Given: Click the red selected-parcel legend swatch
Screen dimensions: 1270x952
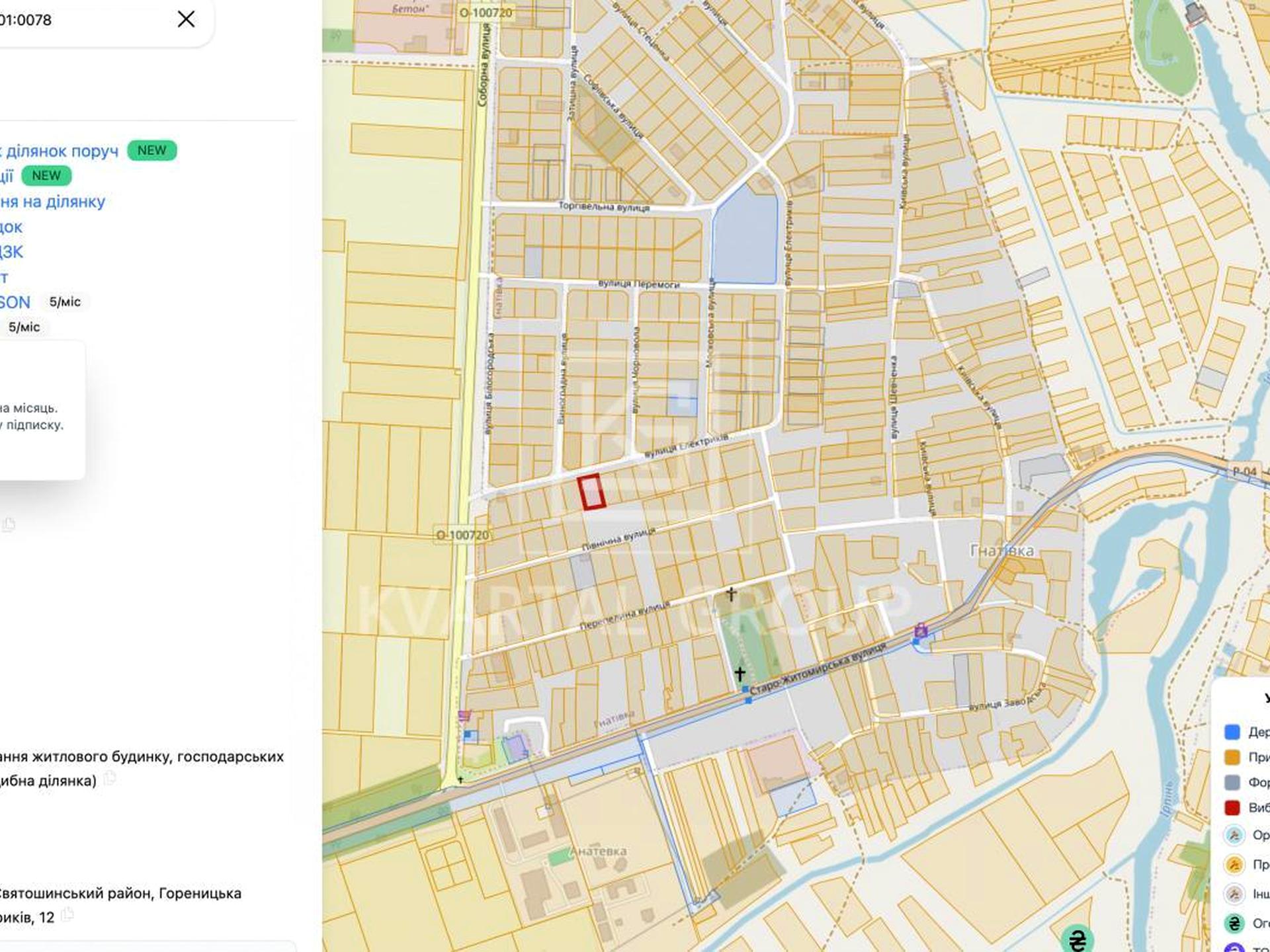Looking at the screenshot, I should (1232, 807).
